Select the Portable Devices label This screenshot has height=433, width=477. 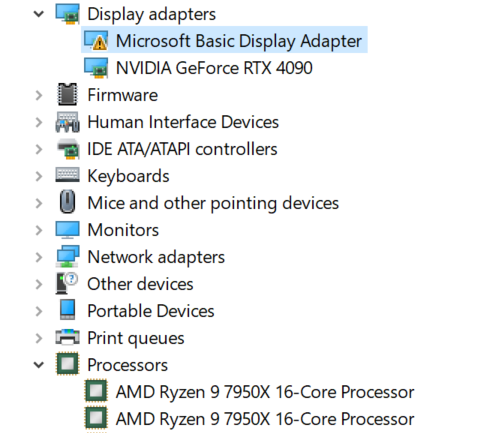[x=151, y=311]
